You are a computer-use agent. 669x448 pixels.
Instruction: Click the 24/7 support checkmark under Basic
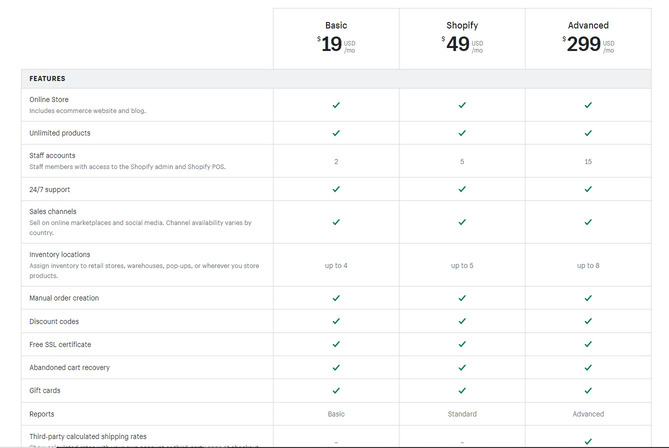point(336,189)
